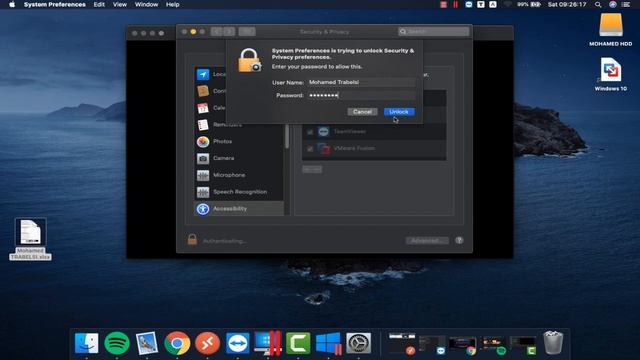Go forward with the toolbar forward arrow
640x360 pixels.
[x=229, y=31]
